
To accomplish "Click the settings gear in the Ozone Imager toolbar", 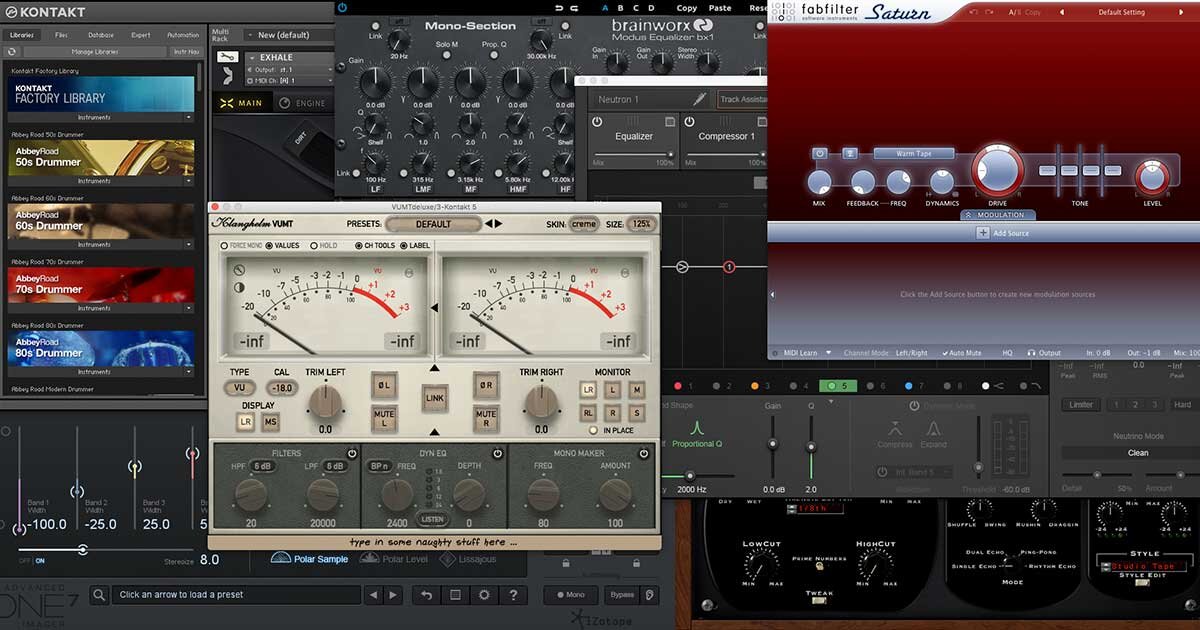I will click(484, 595).
